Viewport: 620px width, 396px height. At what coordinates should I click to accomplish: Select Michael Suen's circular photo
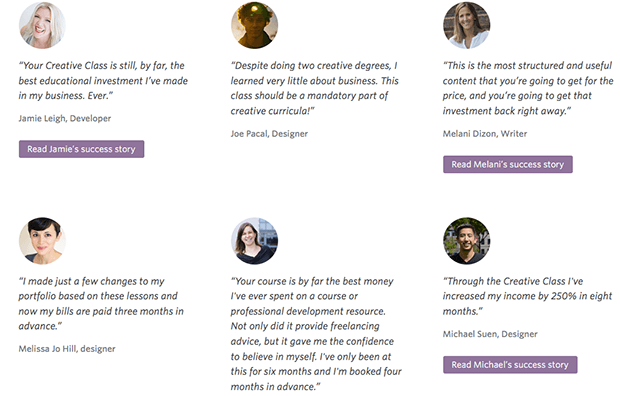tap(467, 241)
